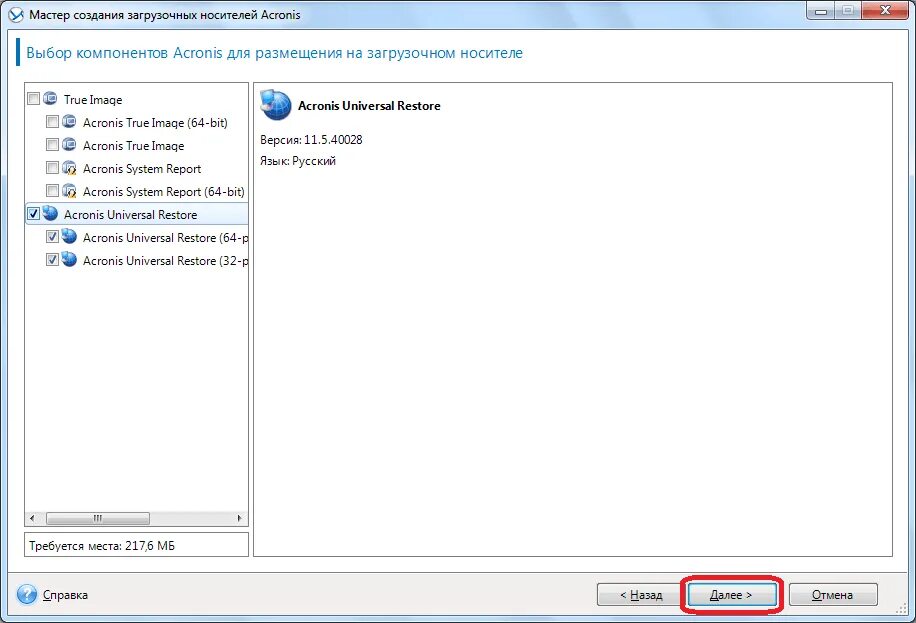Uncheck Acronis Universal Restore (64- checkbox
The image size is (916, 623).
53,237
